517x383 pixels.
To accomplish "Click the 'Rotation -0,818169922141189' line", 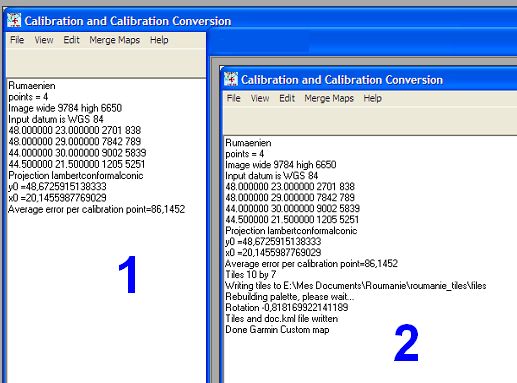I will click(287, 308).
